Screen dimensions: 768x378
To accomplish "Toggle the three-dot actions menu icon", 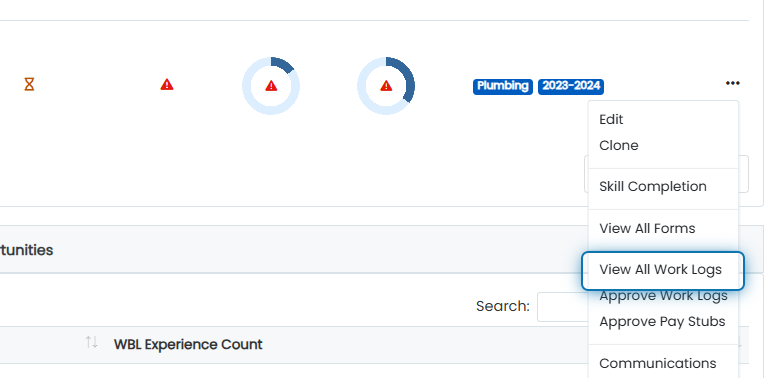I will pyautogui.click(x=732, y=83).
